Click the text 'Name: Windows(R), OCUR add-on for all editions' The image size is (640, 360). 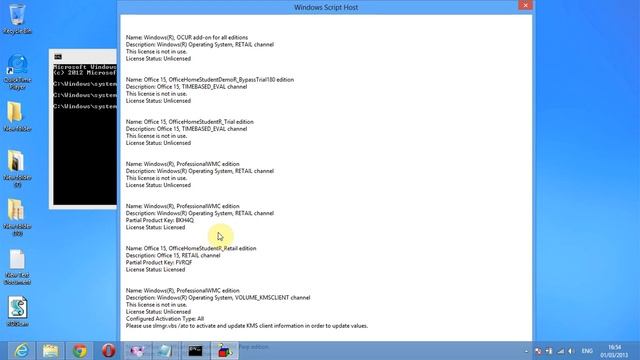point(187,38)
